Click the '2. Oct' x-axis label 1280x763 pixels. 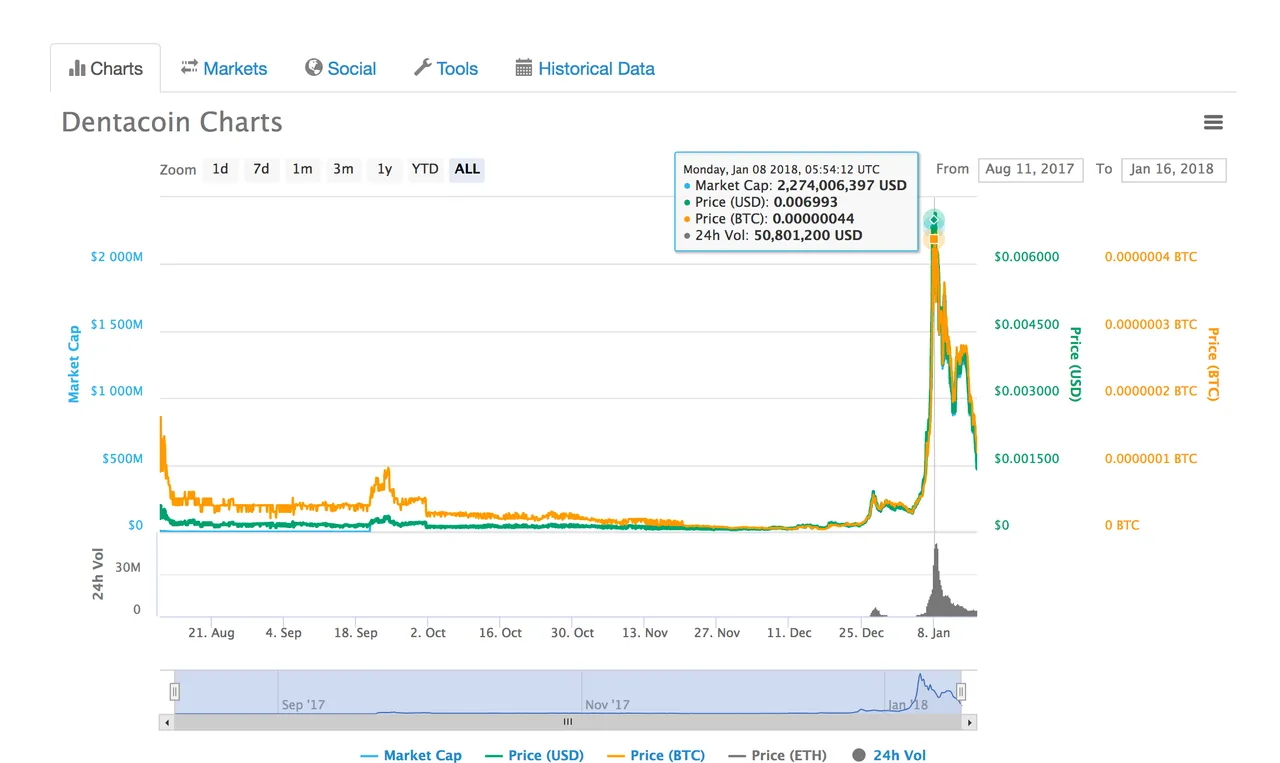point(428,633)
